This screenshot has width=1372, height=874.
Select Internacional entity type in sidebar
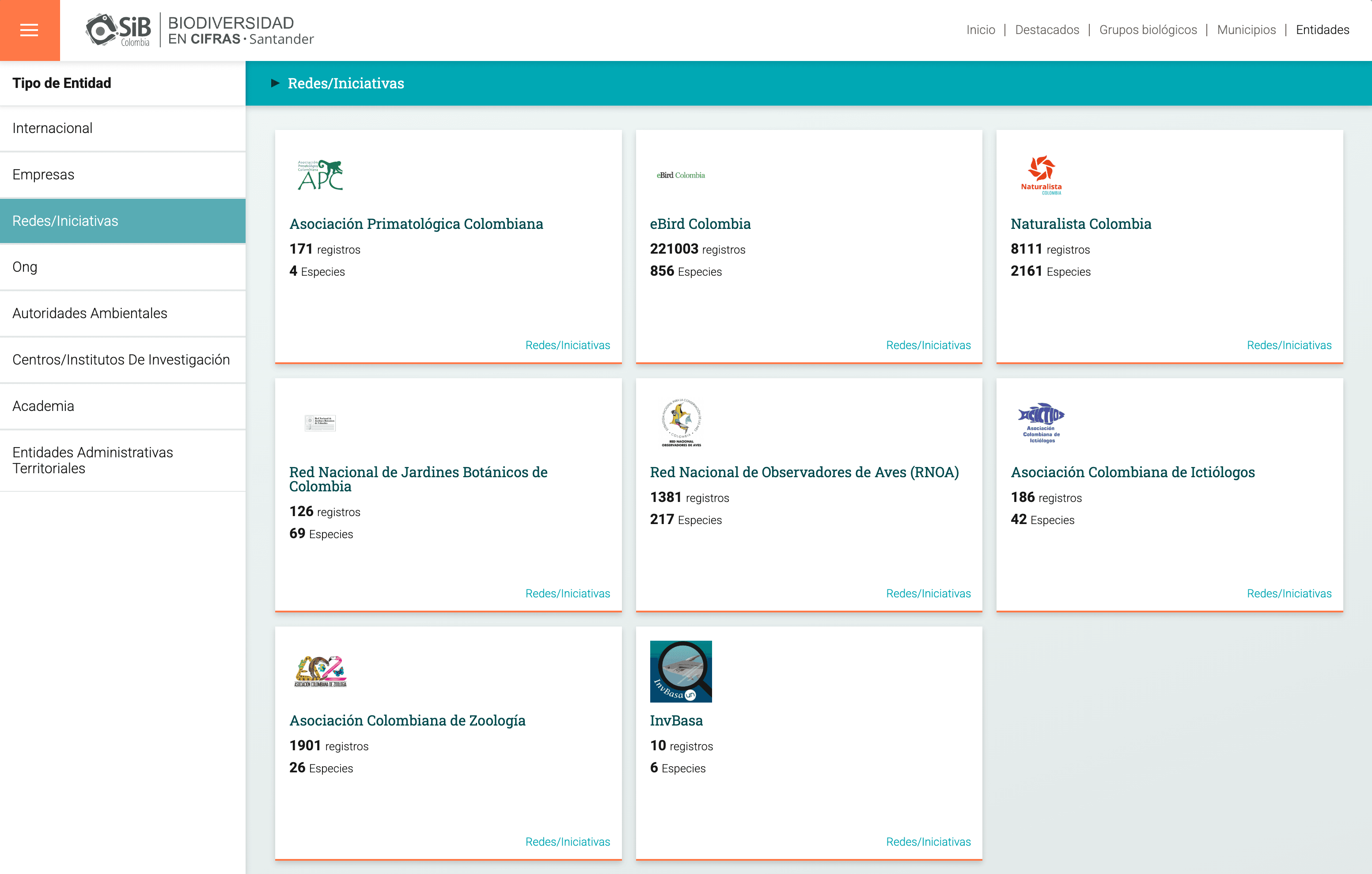coord(122,128)
